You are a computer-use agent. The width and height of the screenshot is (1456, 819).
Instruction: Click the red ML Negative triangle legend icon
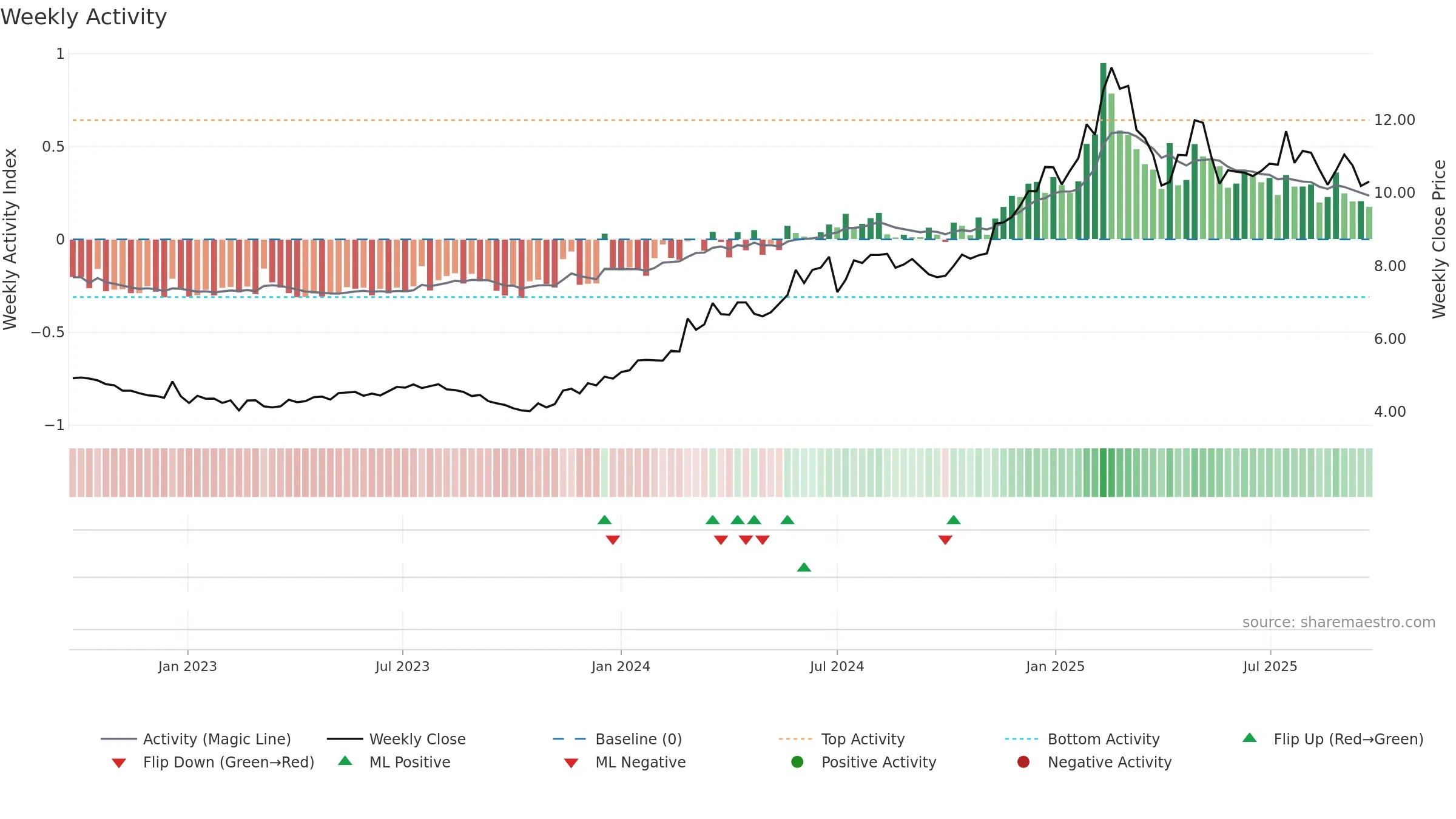[x=571, y=763]
